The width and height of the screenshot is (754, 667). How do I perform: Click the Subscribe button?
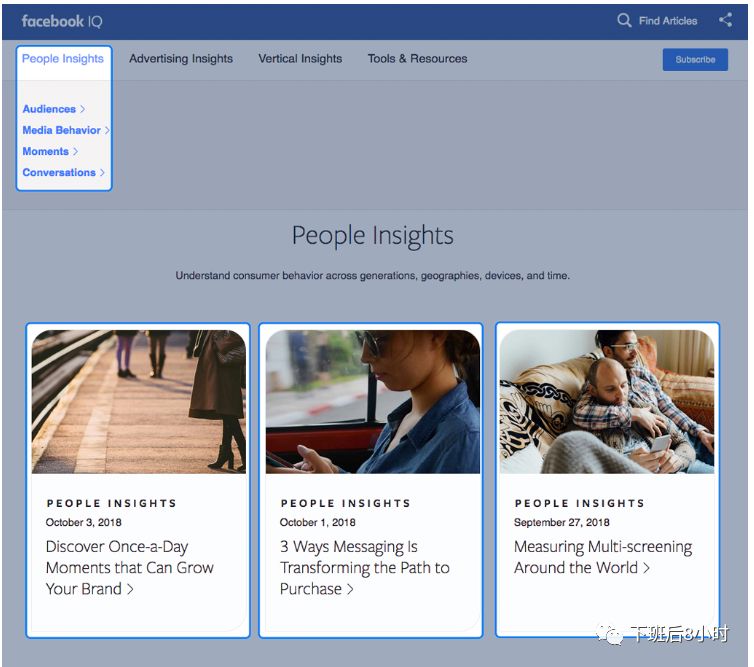[x=695, y=60]
